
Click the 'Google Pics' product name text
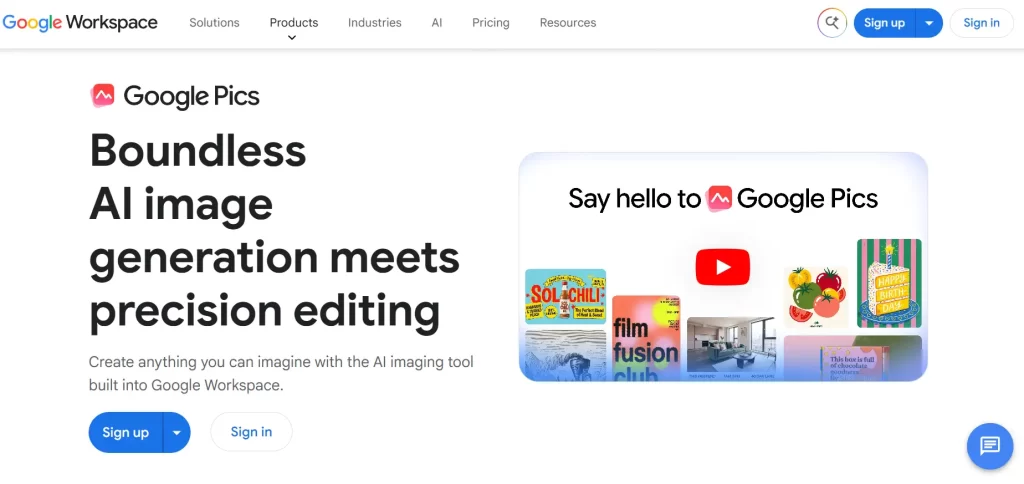pyautogui.click(x=191, y=97)
